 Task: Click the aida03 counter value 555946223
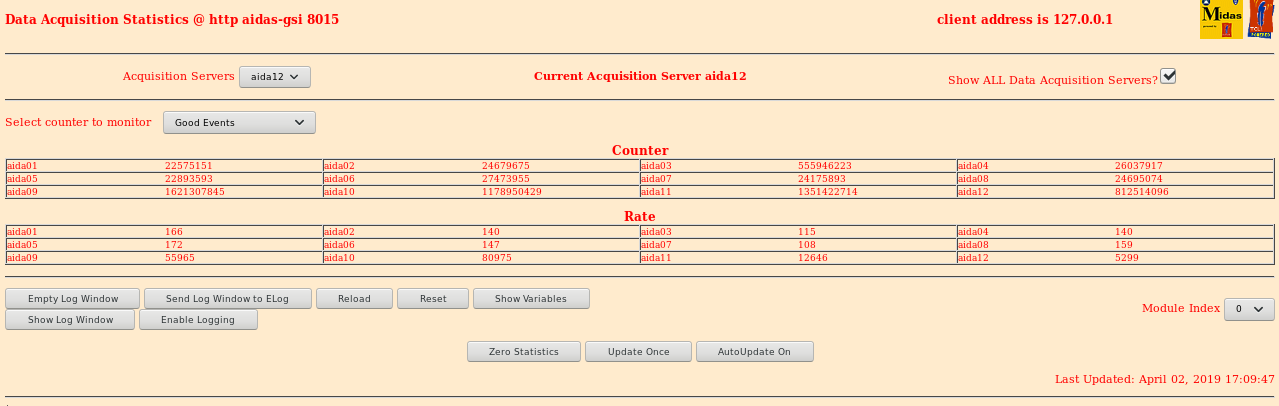[825, 165]
